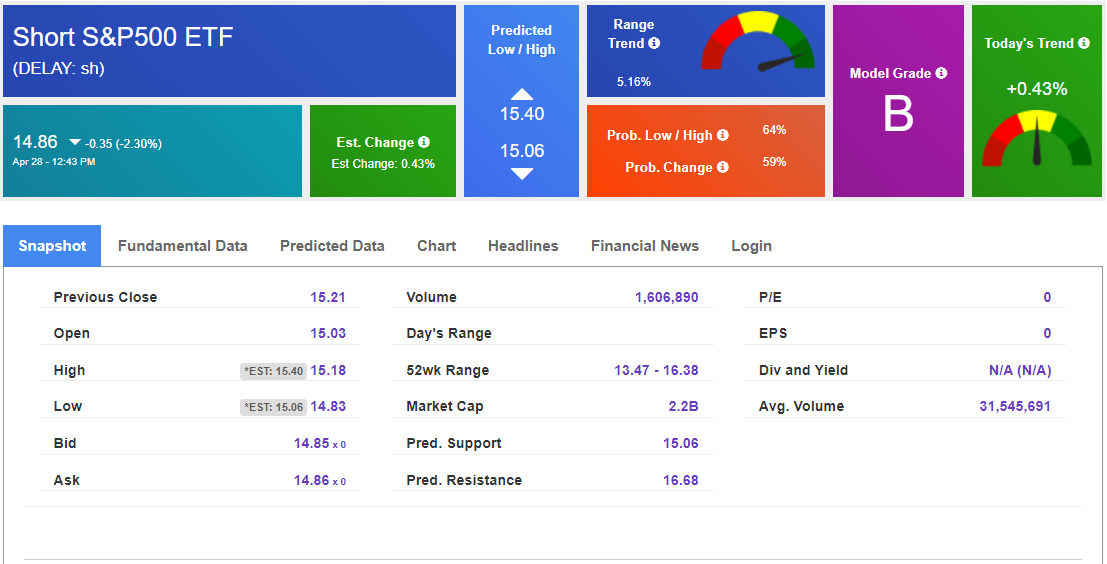Viewport: 1107px width, 564px height.
Task: Click the High value 15.18
Action: (328, 370)
